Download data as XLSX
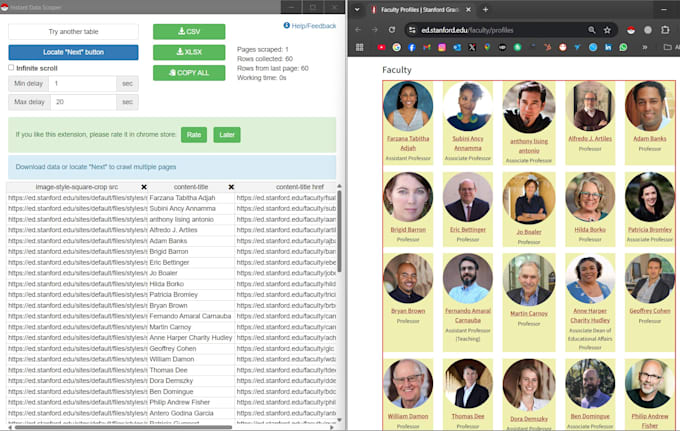680x431 pixels. 189,52
